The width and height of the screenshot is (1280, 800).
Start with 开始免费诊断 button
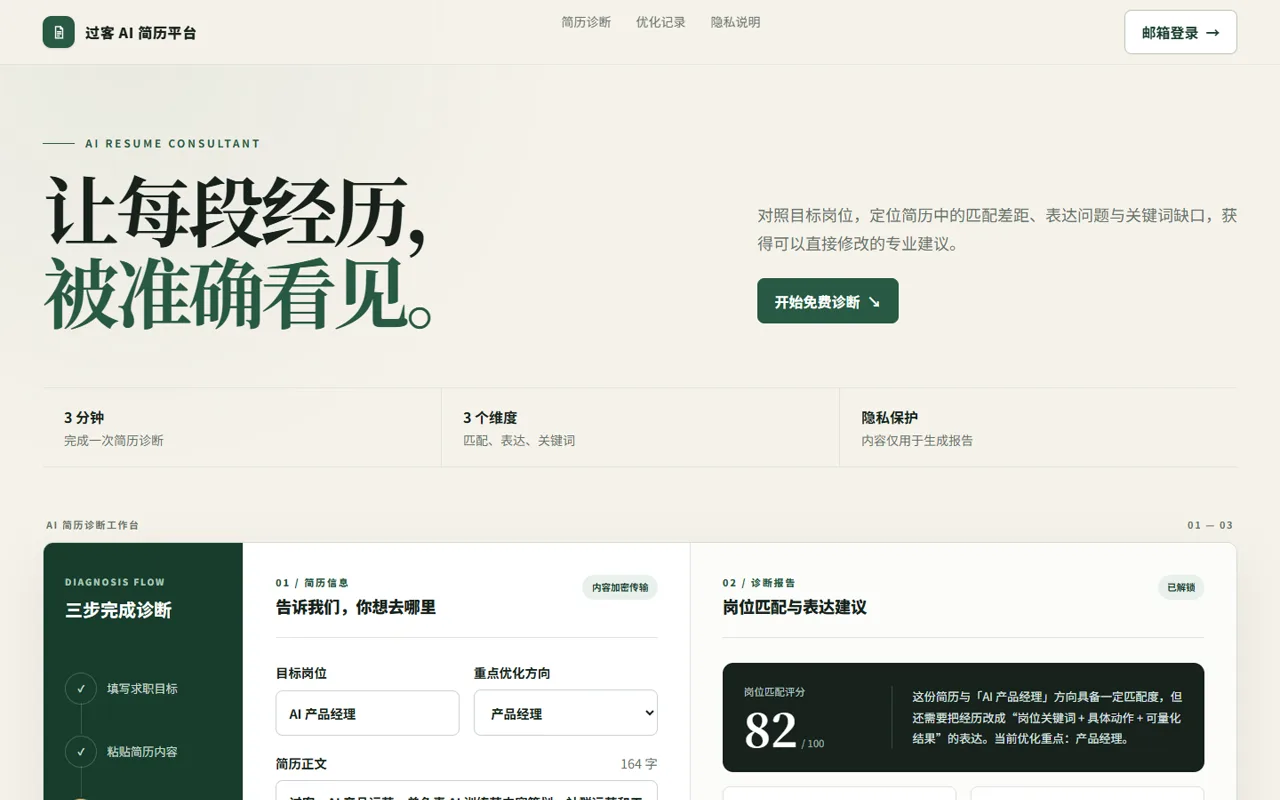coord(828,301)
